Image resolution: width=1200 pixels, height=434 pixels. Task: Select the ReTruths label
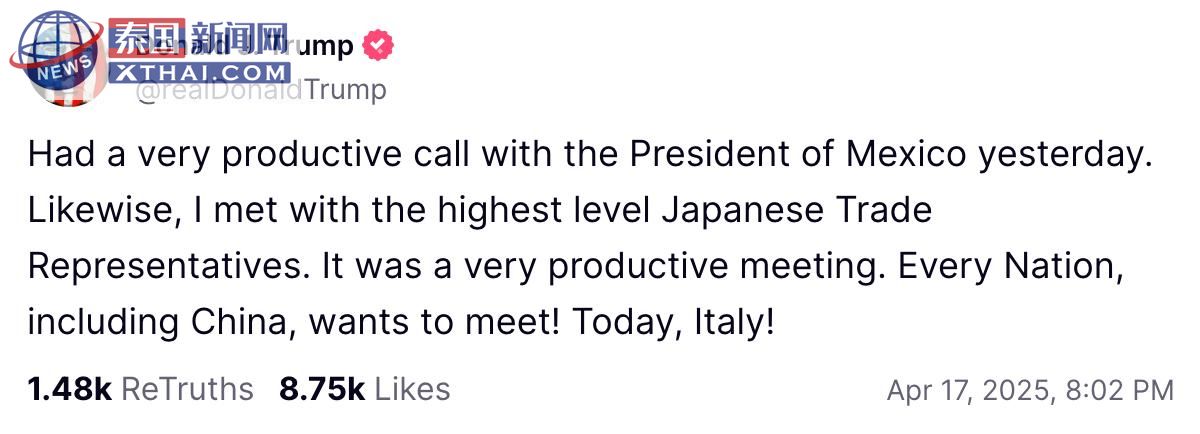[x=187, y=389]
